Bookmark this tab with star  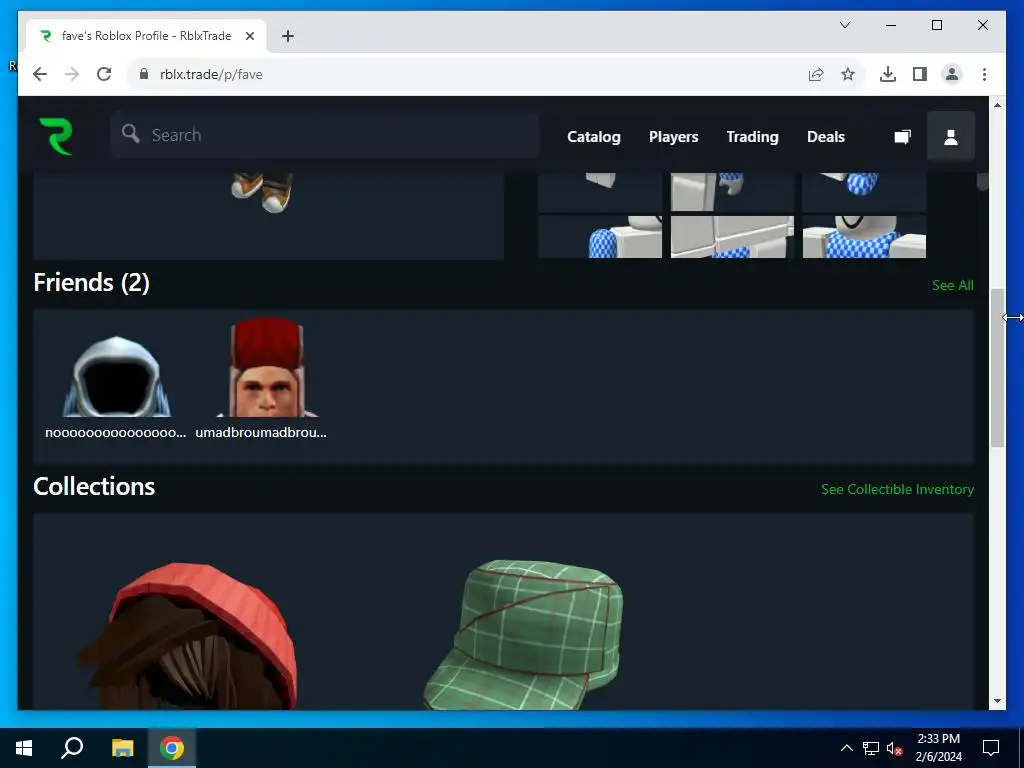(848, 74)
